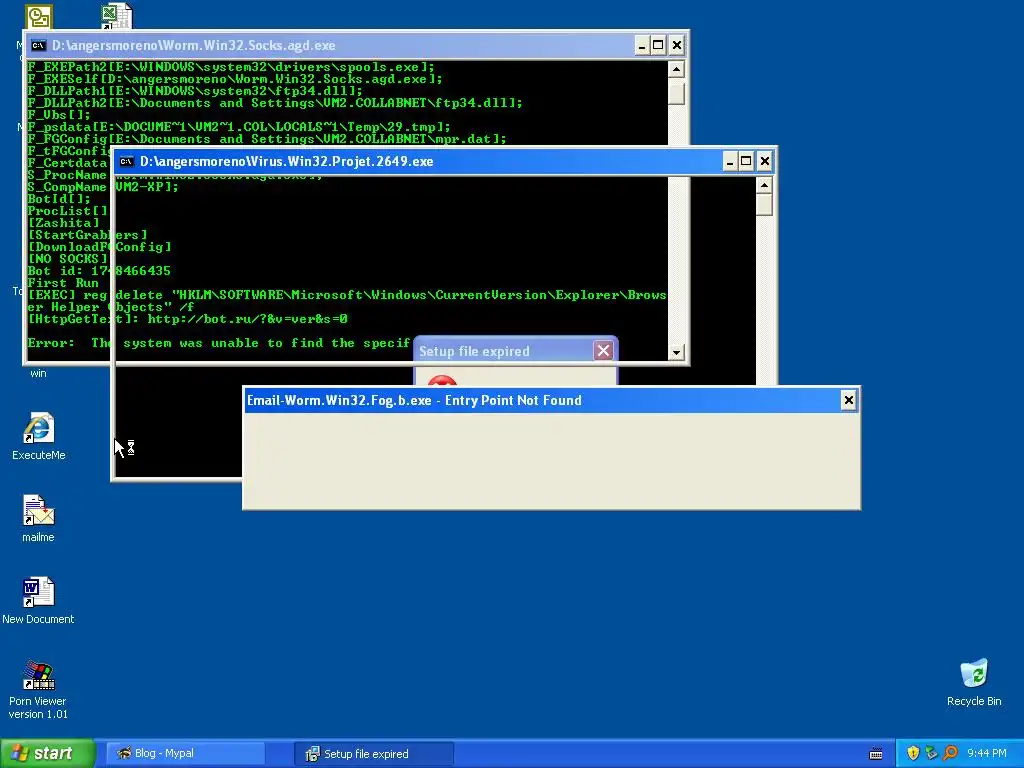Click the 'F_EXEPath2' console line
The width and height of the screenshot is (1024, 768).
[231, 67]
